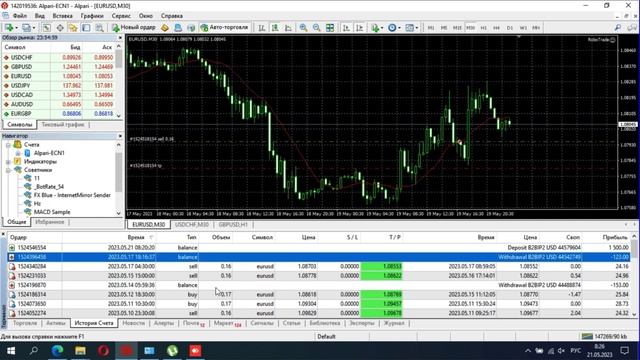
Task: Select the D1 timeframe
Action: (x=510, y=28)
